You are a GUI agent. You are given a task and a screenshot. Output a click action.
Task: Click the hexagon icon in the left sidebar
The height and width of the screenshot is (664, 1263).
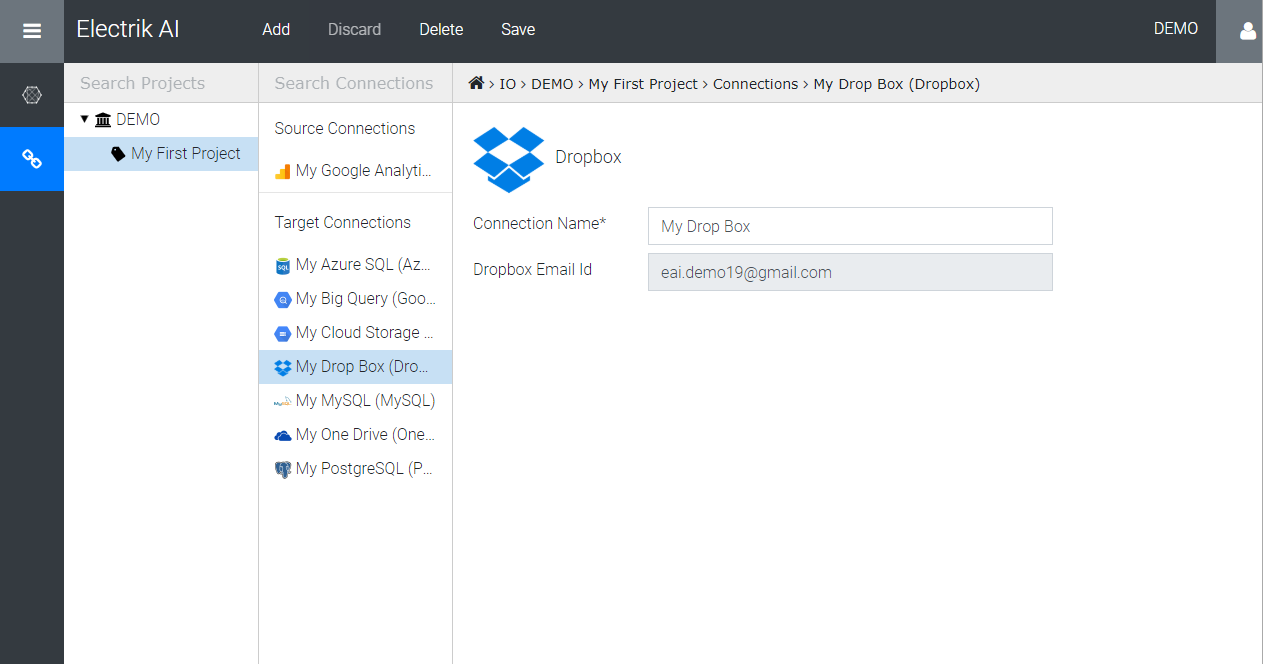(31, 95)
